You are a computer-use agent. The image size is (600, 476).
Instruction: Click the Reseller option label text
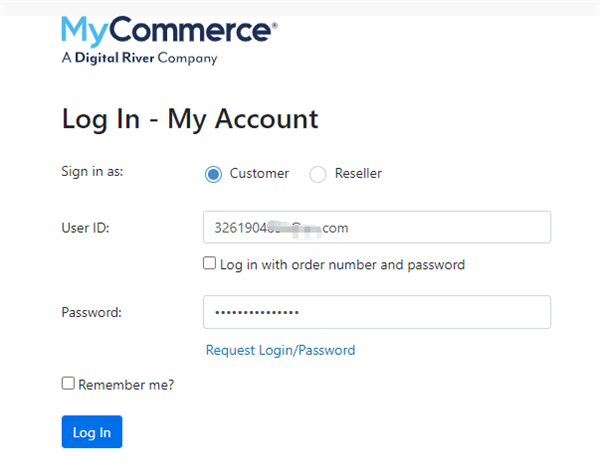[358, 173]
